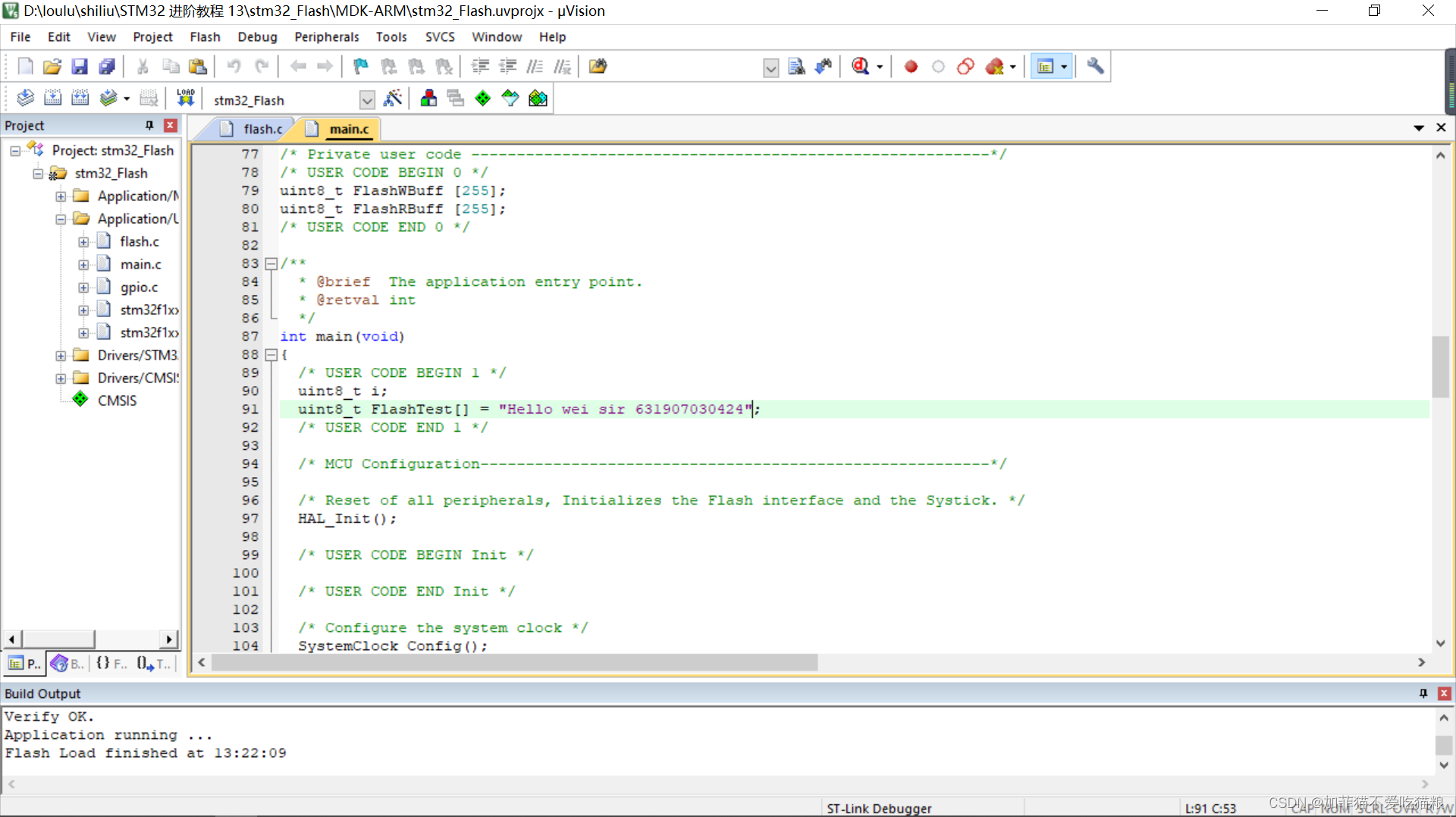Expand the main.c file node
Screen dimensions: 1456x817
click(83, 265)
